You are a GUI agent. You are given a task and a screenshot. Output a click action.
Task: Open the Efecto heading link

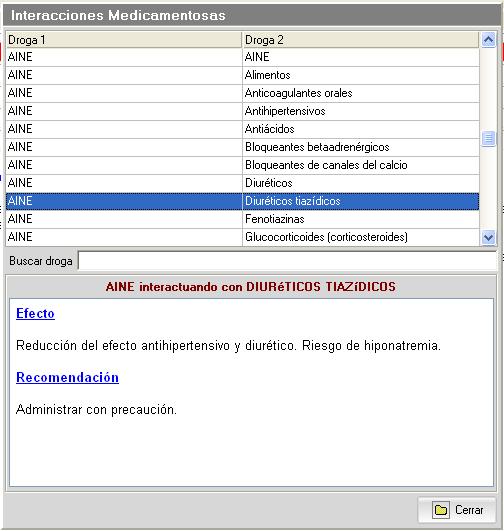(35, 314)
